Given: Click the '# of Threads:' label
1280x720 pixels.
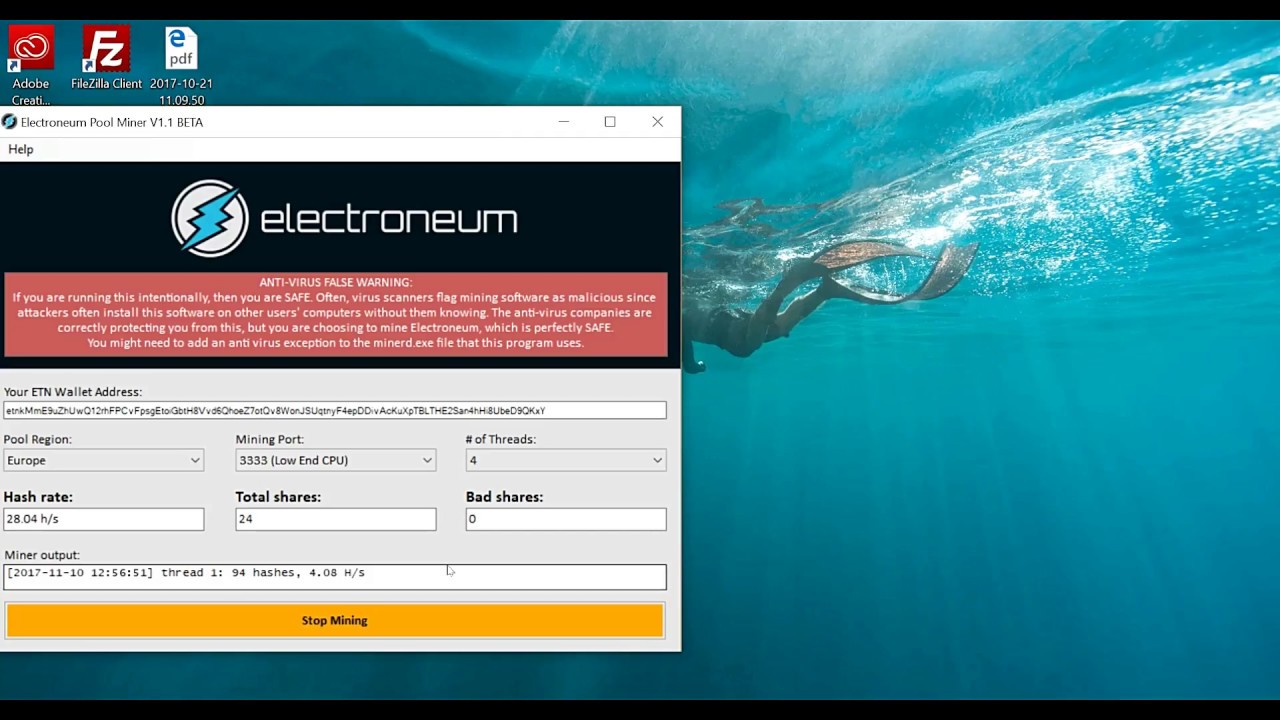Looking at the screenshot, I should coord(501,439).
